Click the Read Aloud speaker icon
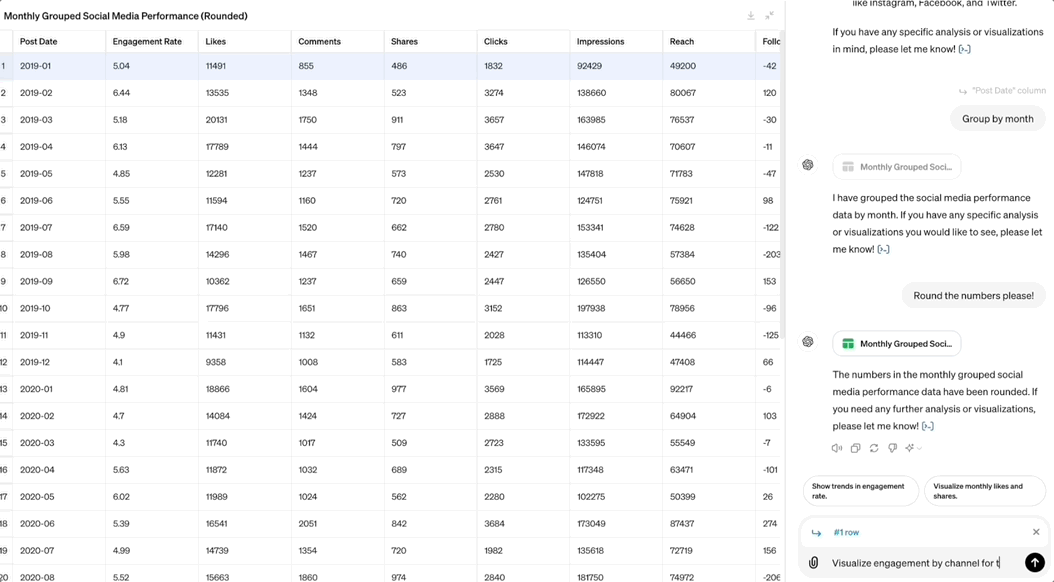The image size is (1054, 582). pos(837,448)
